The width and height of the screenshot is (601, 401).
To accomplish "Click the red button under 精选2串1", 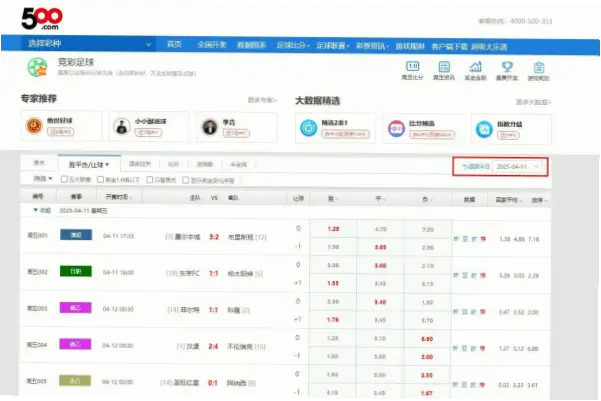I will click(x=346, y=134).
